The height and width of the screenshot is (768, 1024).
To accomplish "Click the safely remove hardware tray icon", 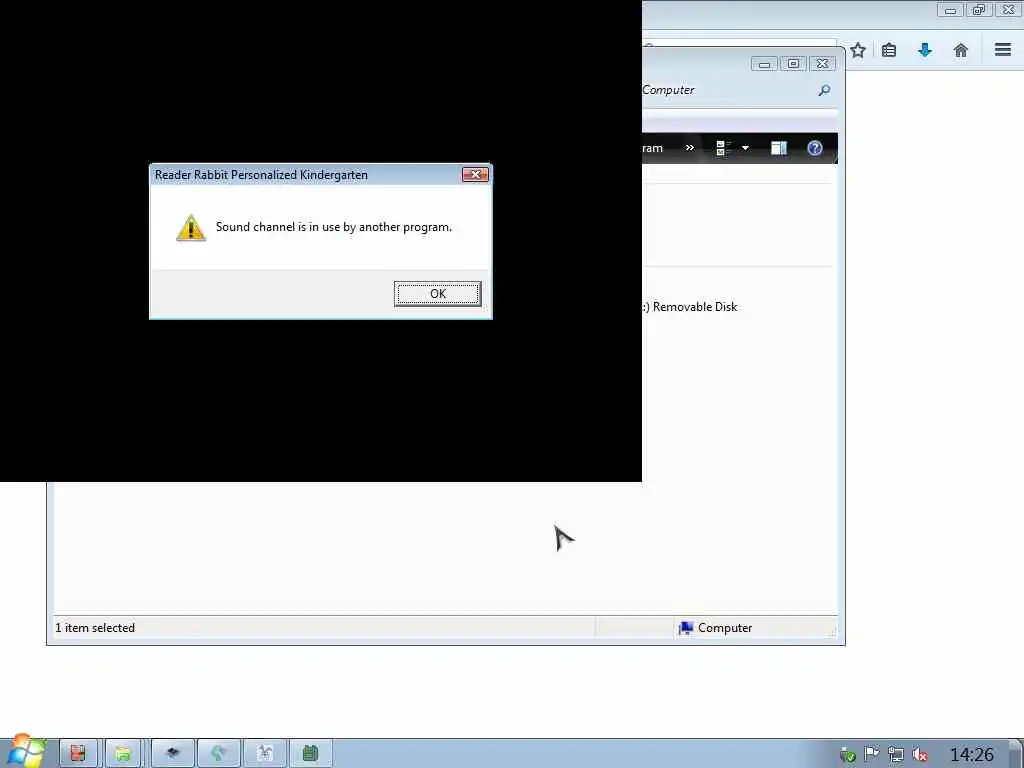I will point(848,755).
